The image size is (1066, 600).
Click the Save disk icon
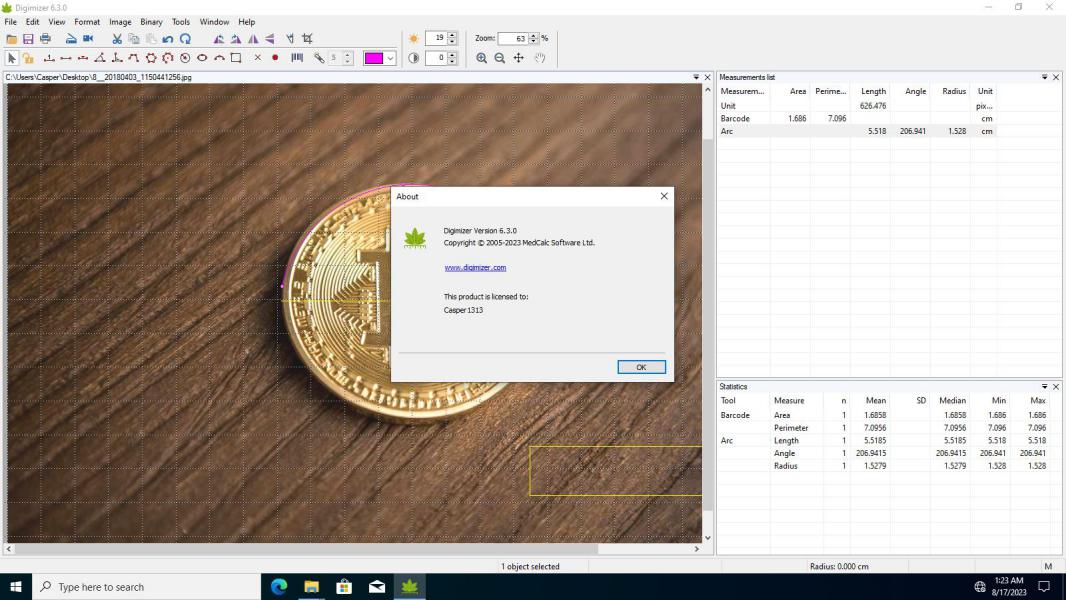coord(28,39)
